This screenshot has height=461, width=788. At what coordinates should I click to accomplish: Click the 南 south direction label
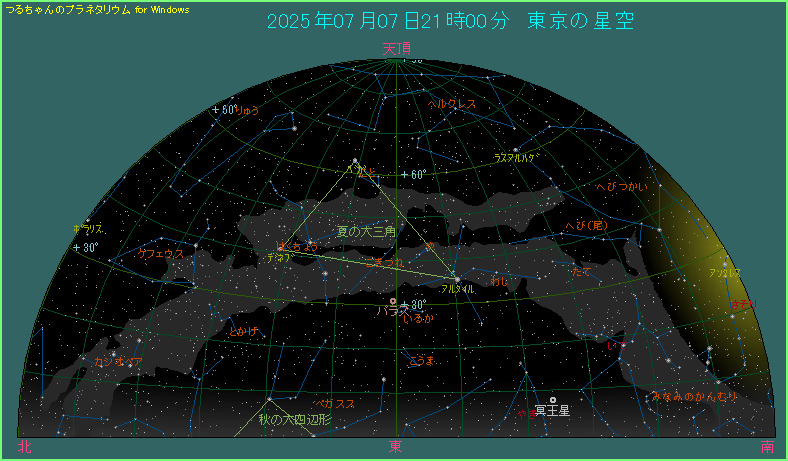point(766,447)
